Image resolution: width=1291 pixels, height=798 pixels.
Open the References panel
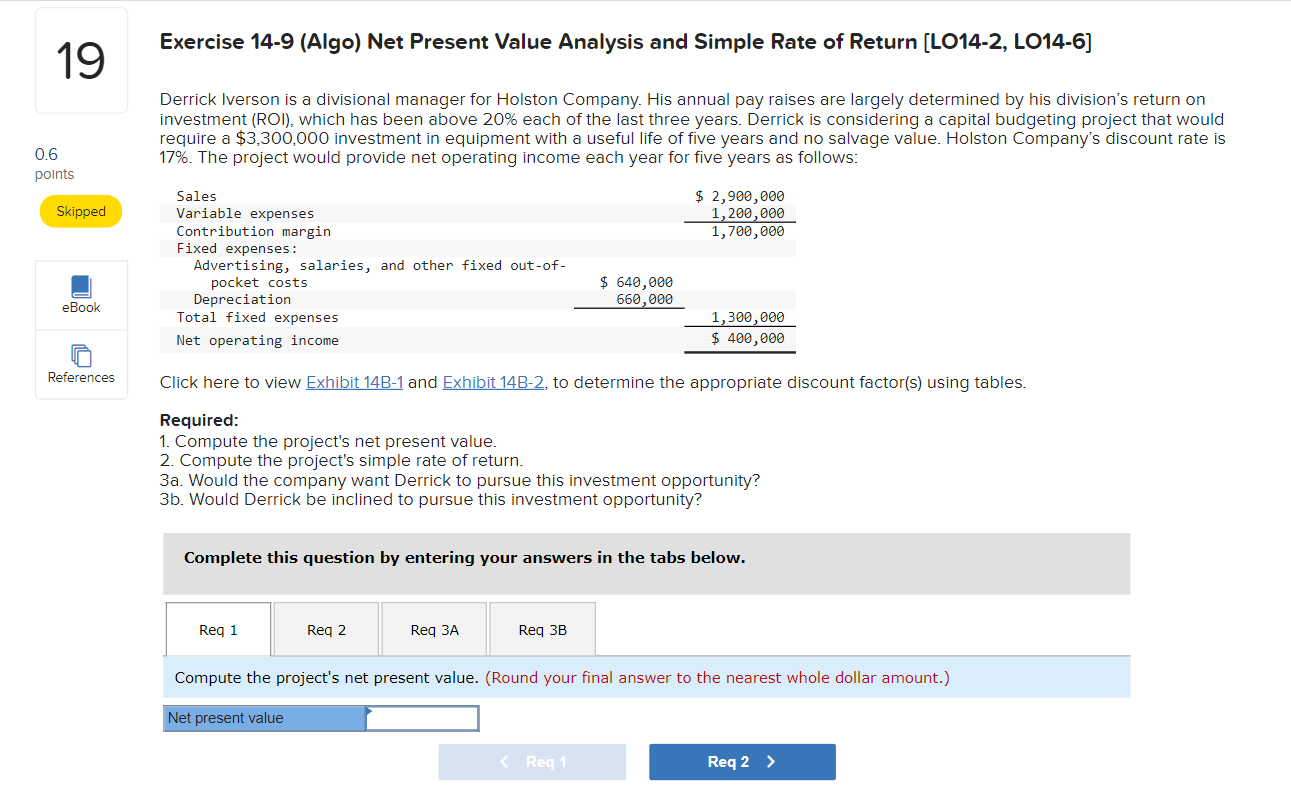(x=80, y=364)
